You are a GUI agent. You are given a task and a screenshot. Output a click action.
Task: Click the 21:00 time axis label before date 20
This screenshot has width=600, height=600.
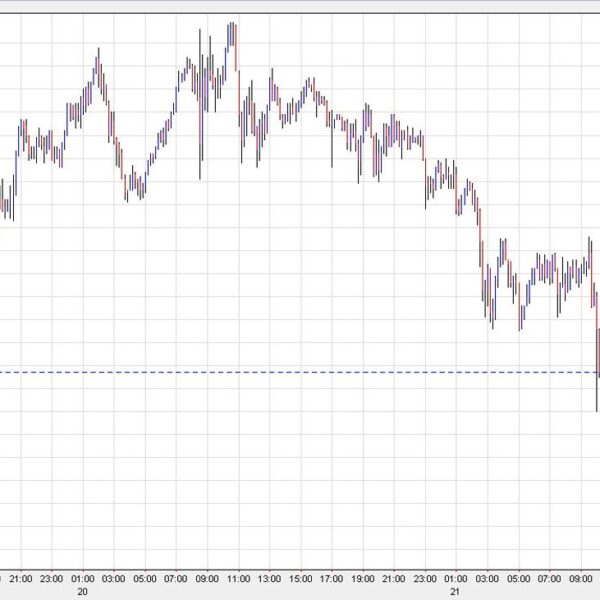[21, 579]
